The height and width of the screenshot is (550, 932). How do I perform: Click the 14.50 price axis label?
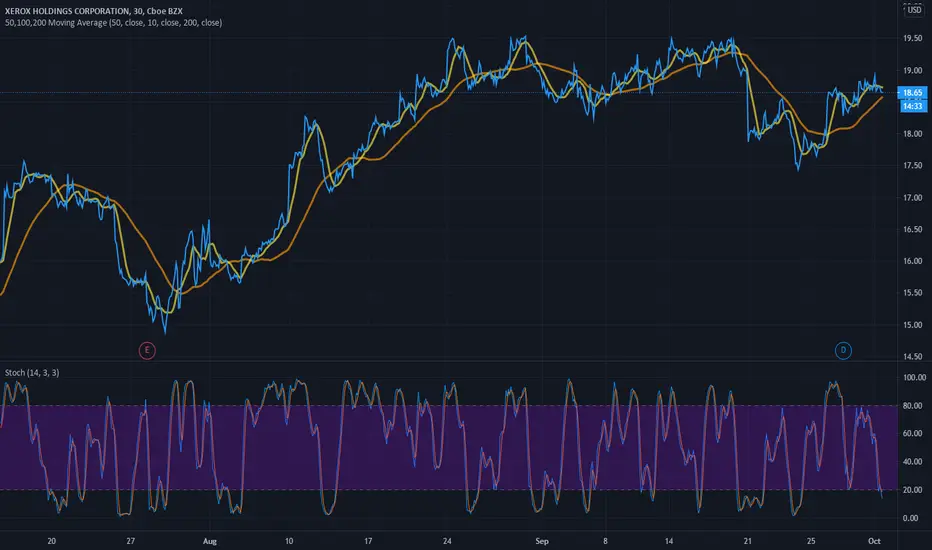(x=912, y=357)
